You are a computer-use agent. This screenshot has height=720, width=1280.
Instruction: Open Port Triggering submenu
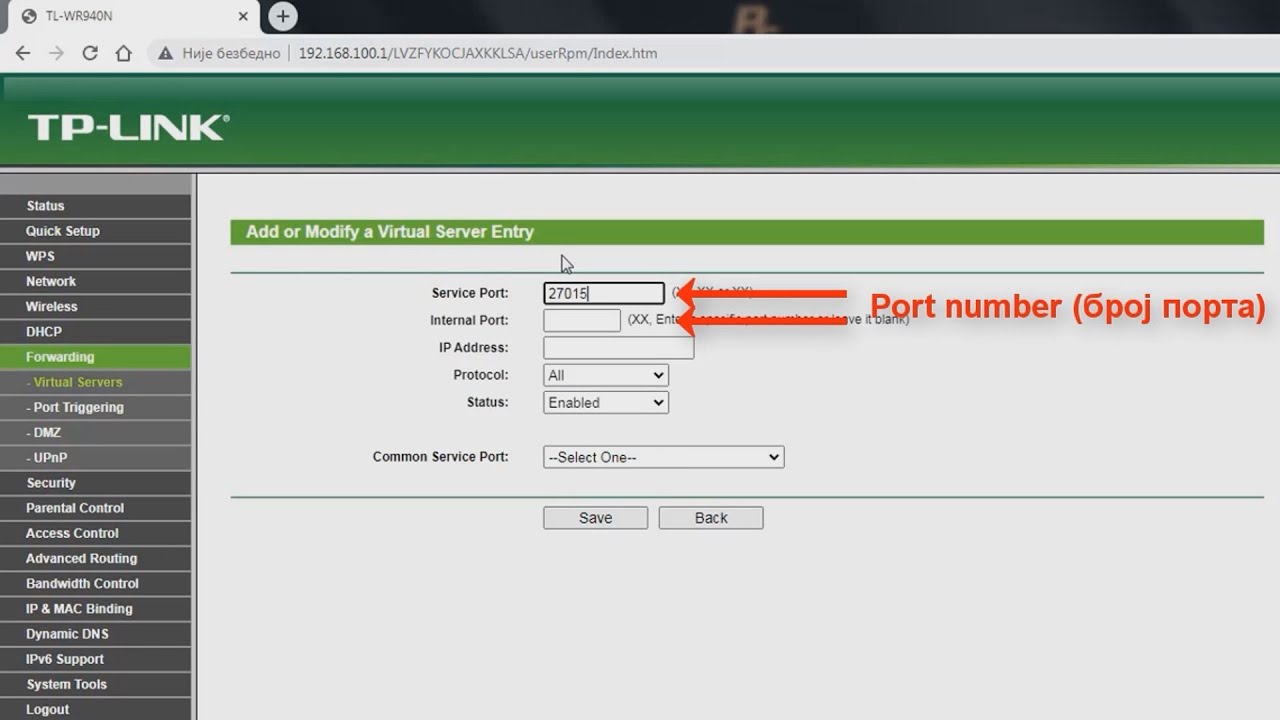click(x=95, y=407)
